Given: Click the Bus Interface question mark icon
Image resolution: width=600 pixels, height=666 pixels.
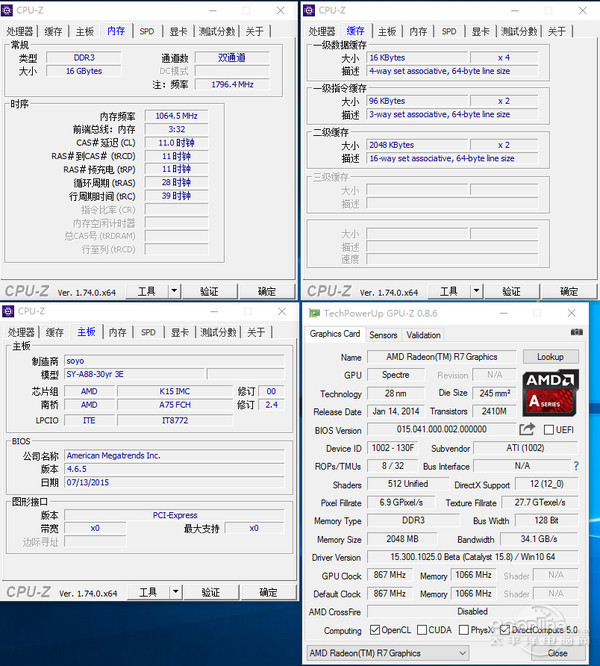Looking at the screenshot, I should click(x=576, y=466).
